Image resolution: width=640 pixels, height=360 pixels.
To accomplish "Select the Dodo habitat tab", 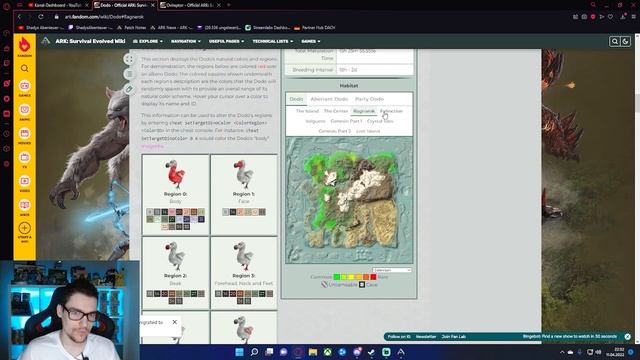I will [x=296, y=99].
